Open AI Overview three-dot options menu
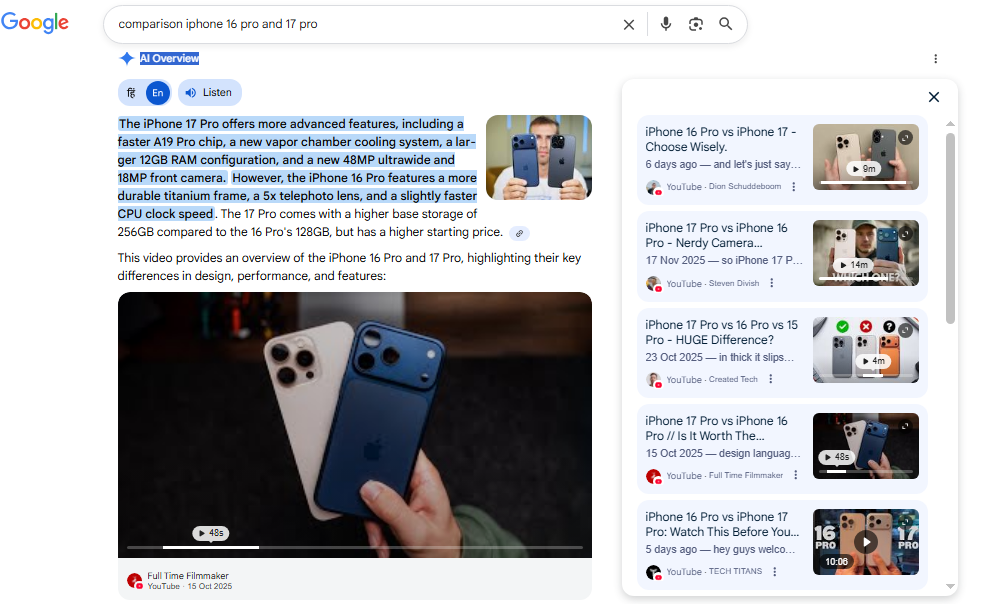981x604 pixels. [935, 59]
